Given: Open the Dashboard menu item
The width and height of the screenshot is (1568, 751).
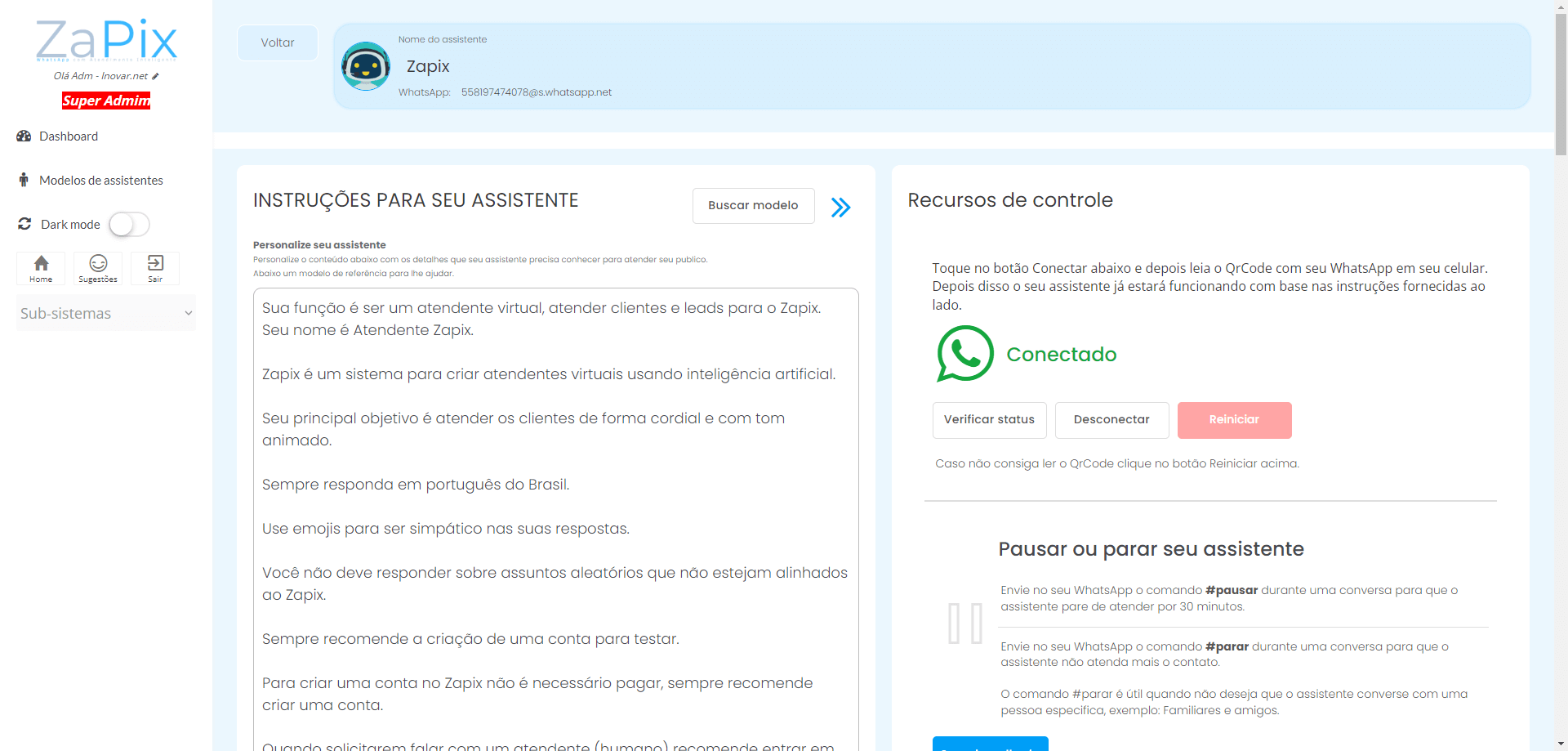Looking at the screenshot, I should (x=69, y=136).
